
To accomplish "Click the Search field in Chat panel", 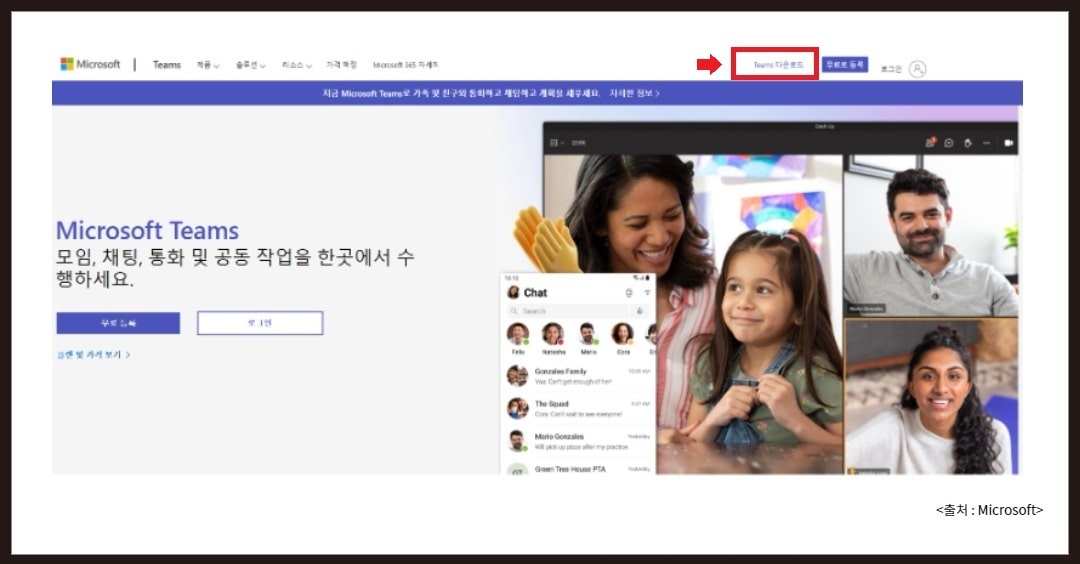I will click(578, 311).
